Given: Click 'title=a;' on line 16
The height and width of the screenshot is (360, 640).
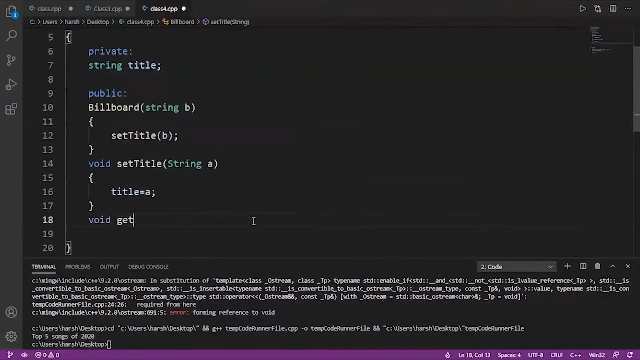Looking at the screenshot, I should pyautogui.click(x=133, y=192).
